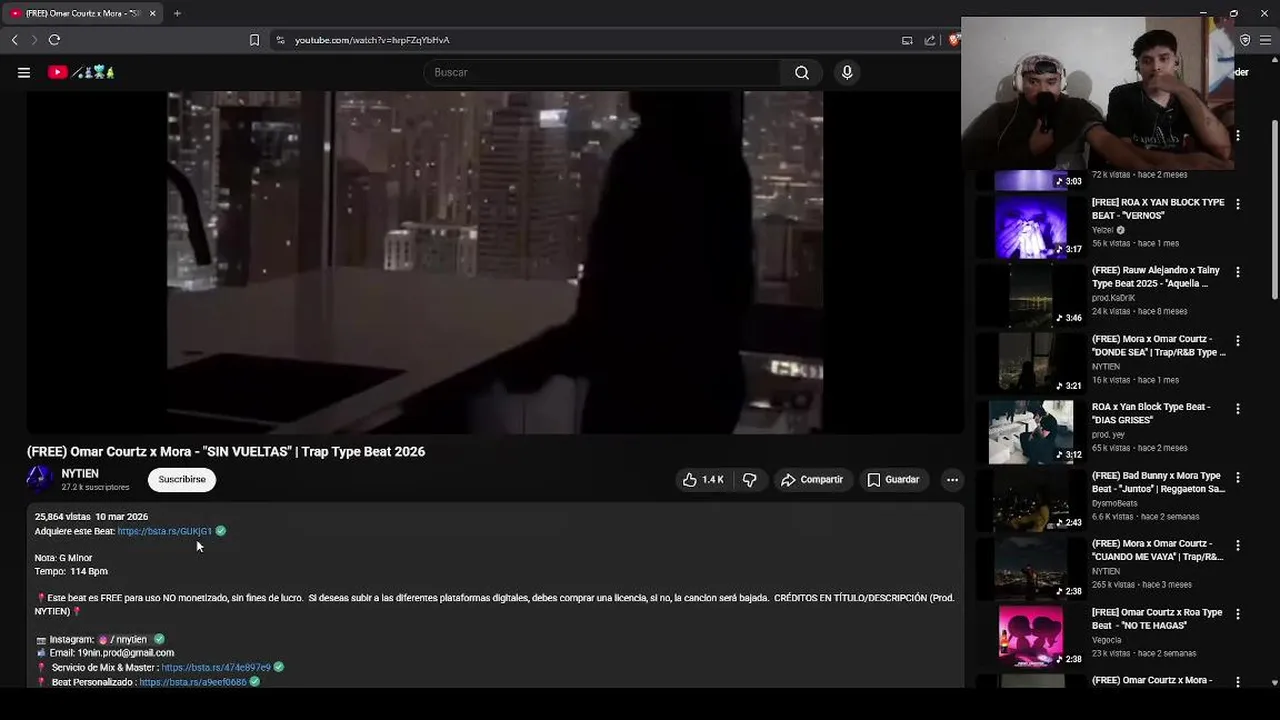The image size is (1280, 720).
Task: Open options menu for Rauw Alejandro x Tainy video
Action: click(x=1238, y=272)
